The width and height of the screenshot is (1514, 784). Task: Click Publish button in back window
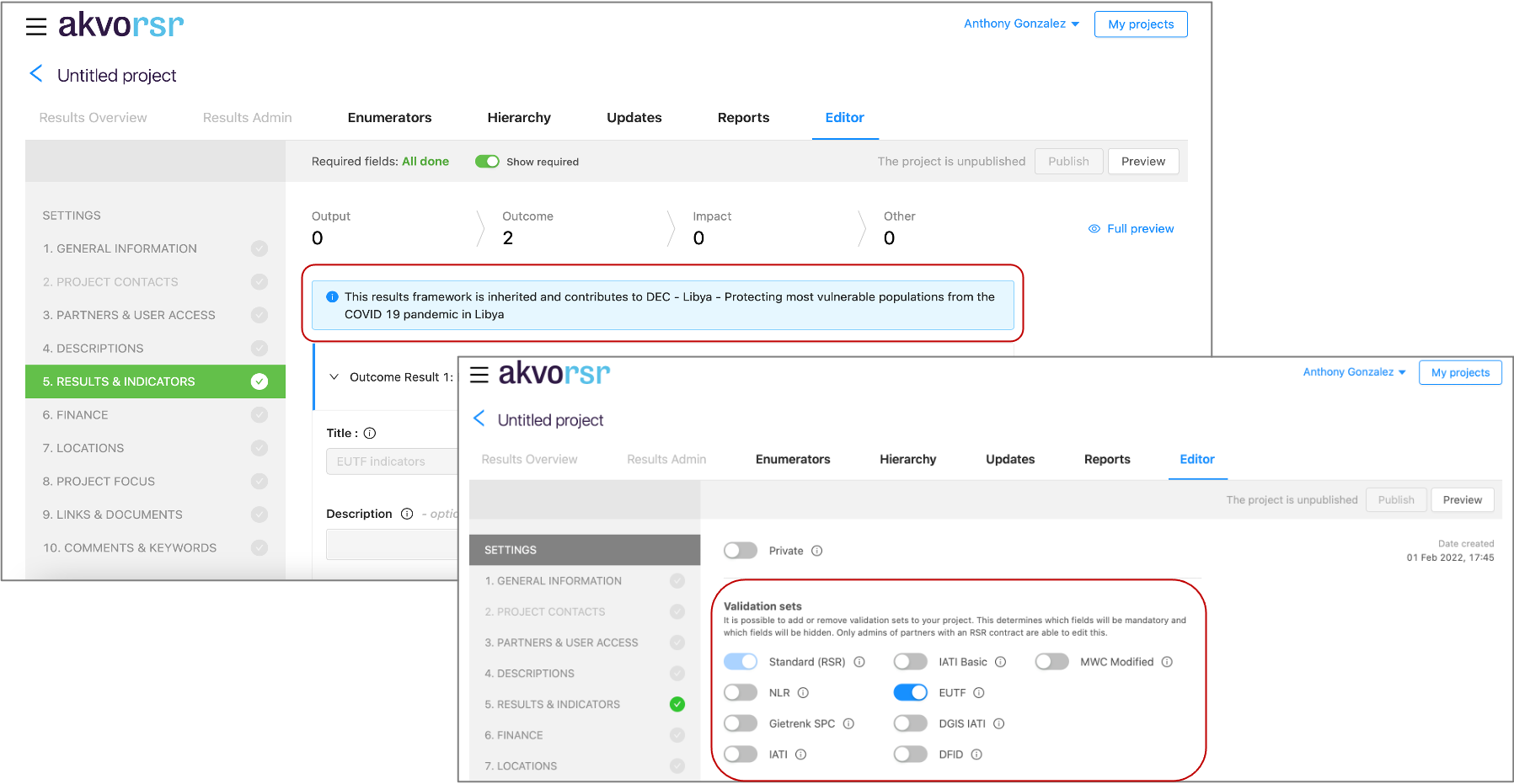pyautogui.click(x=1068, y=161)
